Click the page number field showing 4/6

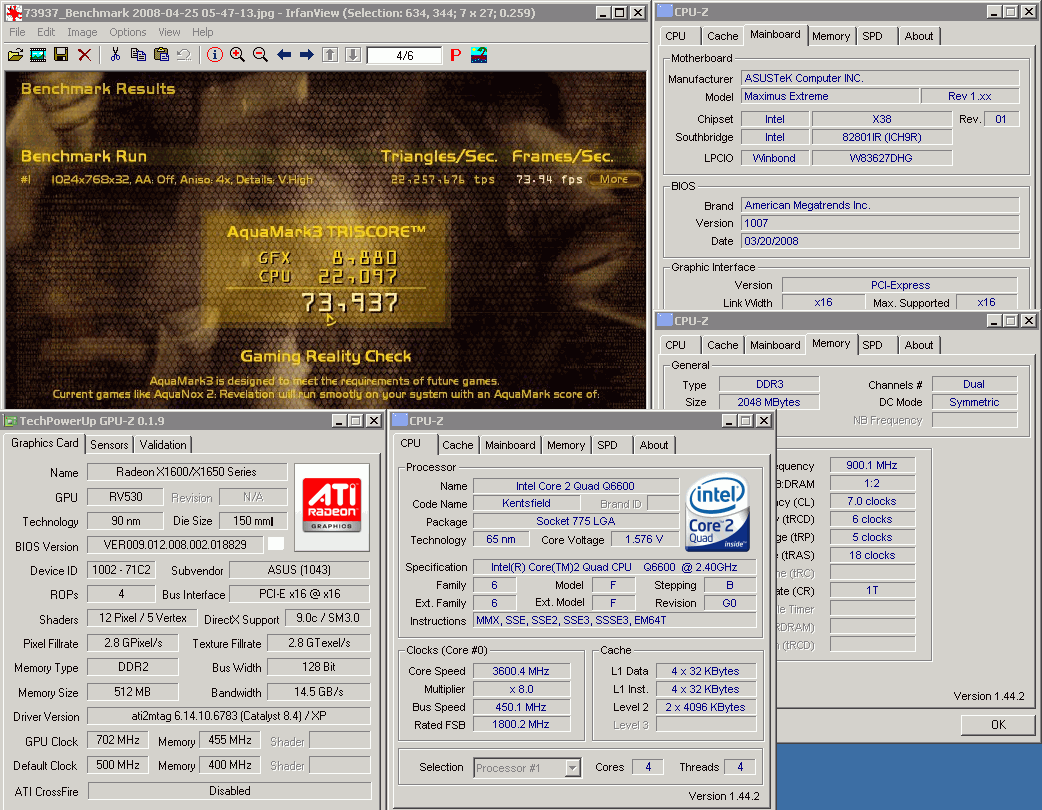pos(405,55)
